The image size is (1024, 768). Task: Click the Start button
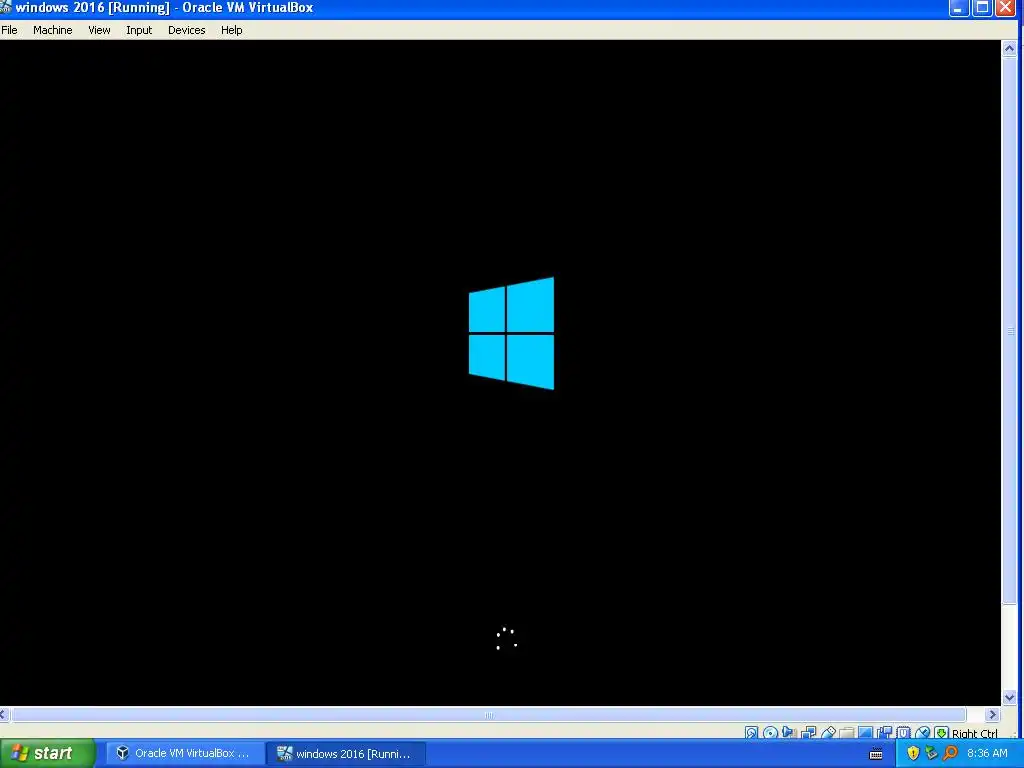point(47,753)
